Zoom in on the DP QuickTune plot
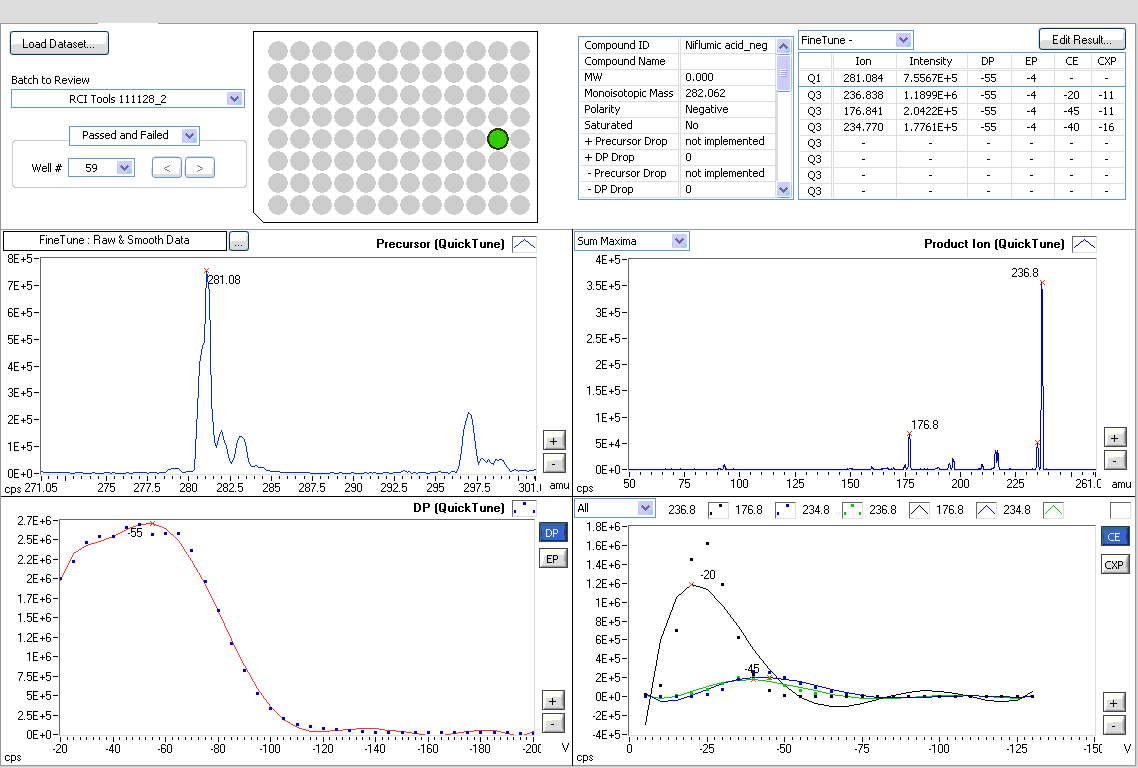The image size is (1138, 768). [x=553, y=700]
